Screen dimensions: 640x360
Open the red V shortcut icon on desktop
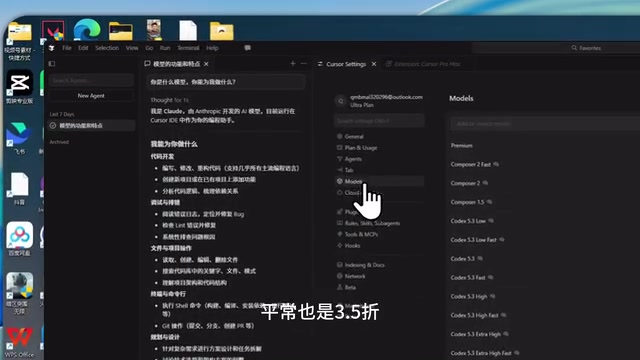pyautogui.click(x=53, y=31)
